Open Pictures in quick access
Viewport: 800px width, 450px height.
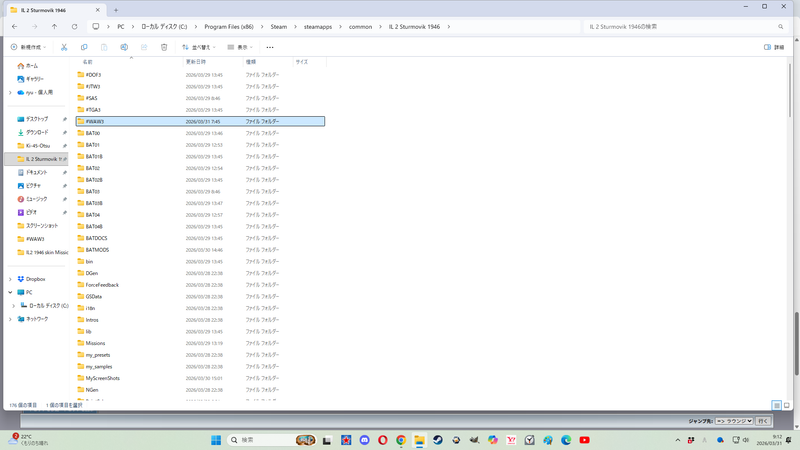(x=33, y=186)
